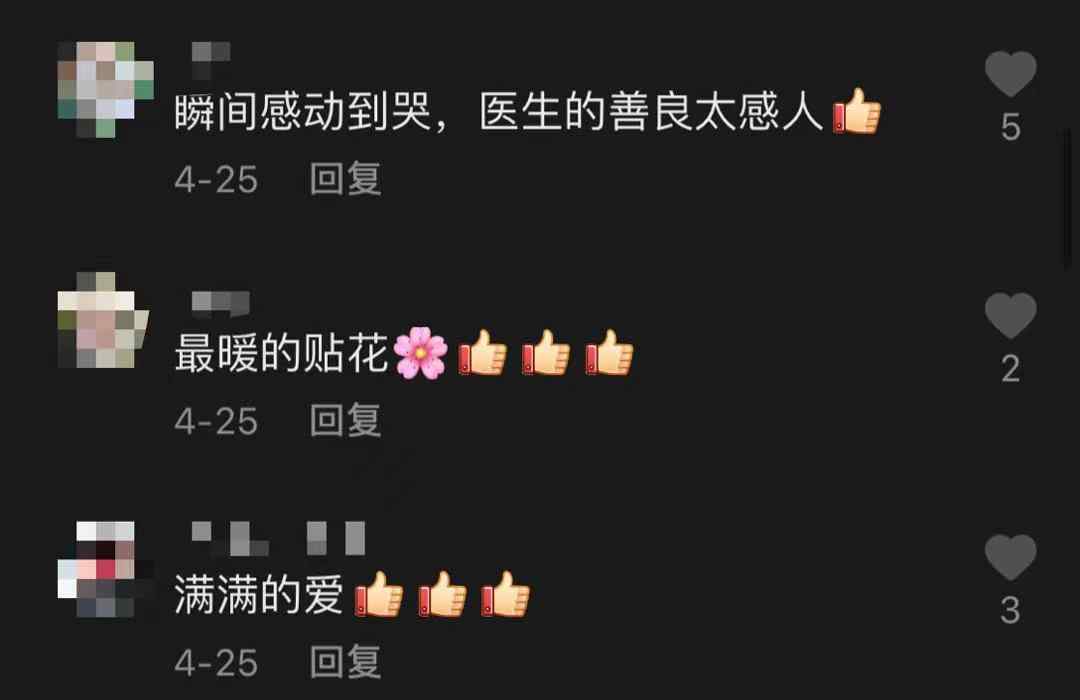Click the thumbs-up emoji after 太感人
The width and height of the screenshot is (1080, 700).
(857, 111)
